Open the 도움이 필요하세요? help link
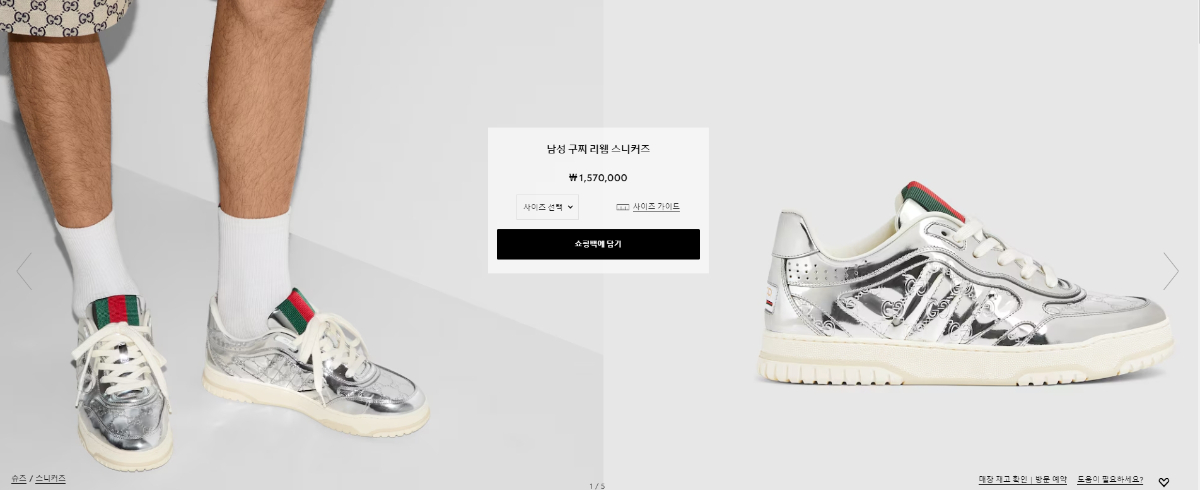Screen dimensions: 1200x490 tap(1110, 480)
